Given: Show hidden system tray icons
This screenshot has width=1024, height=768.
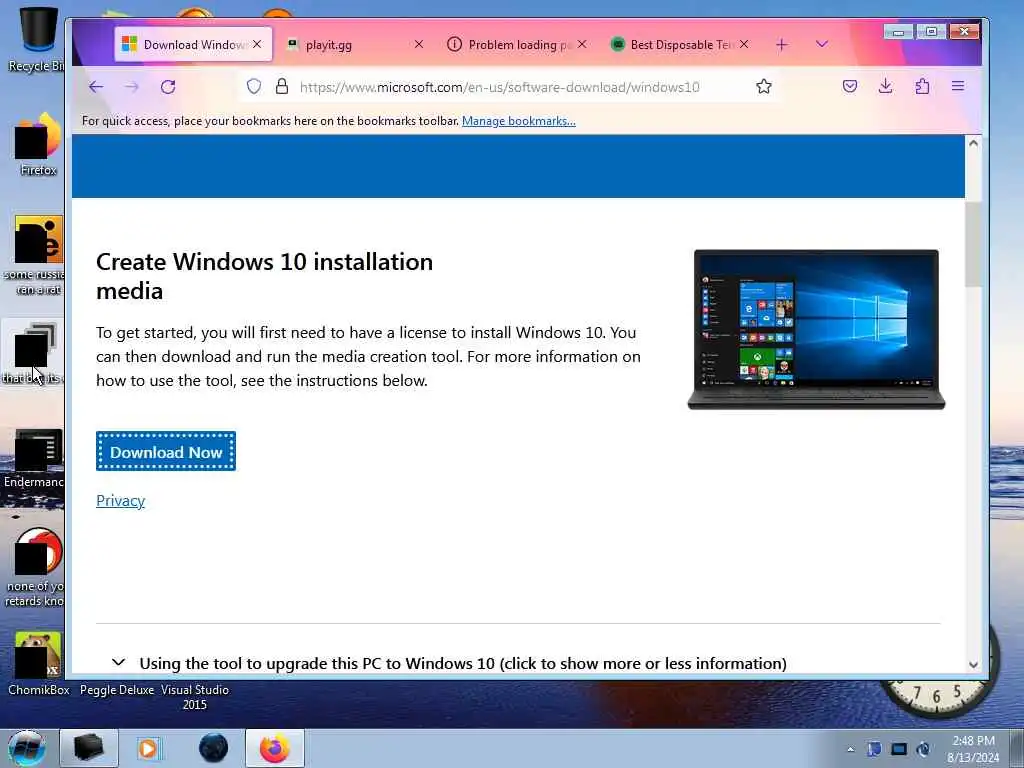Looking at the screenshot, I should (x=850, y=749).
